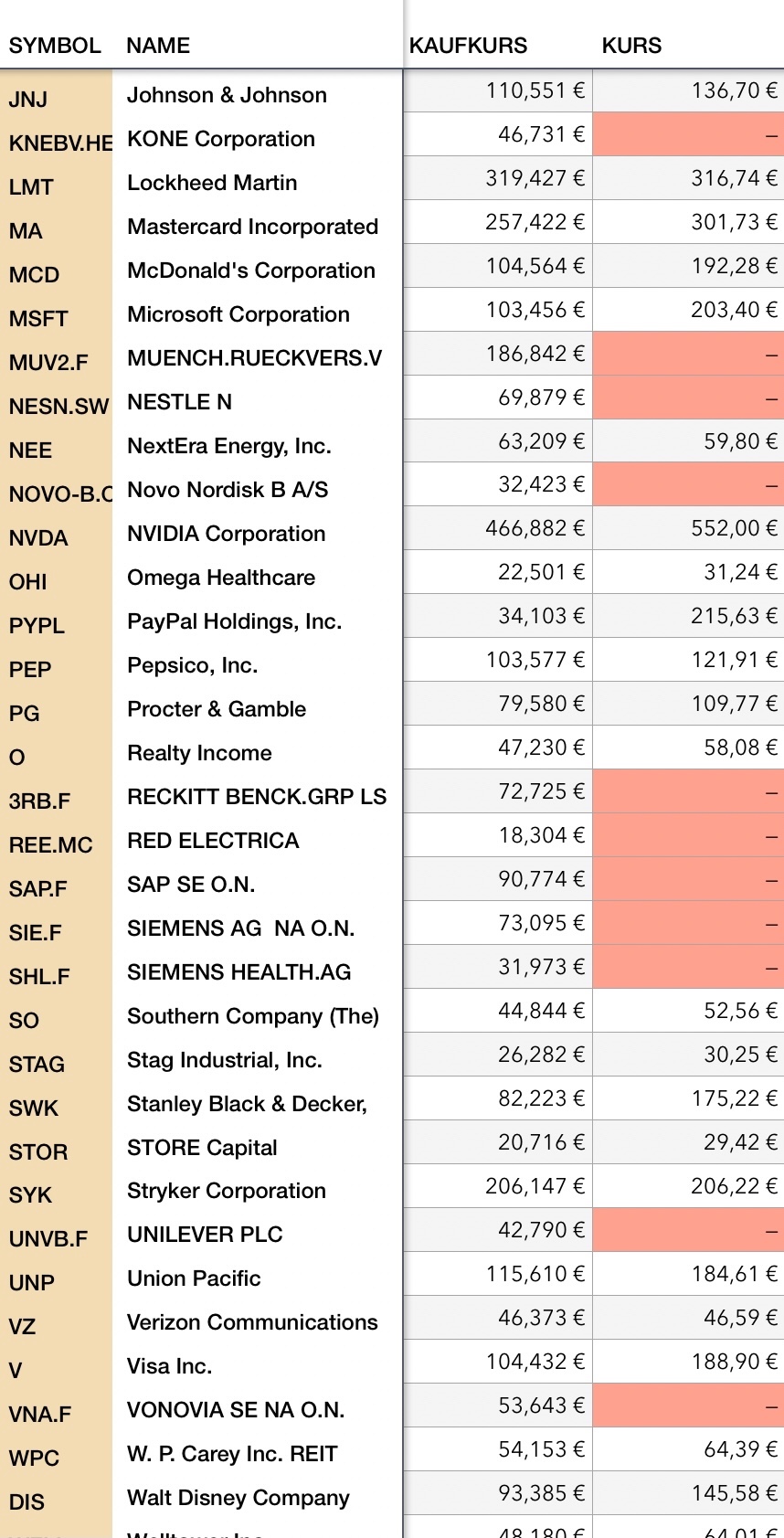The width and height of the screenshot is (784, 1538).
Task: Click the SYMBOL column header
Action: [55, 46]
